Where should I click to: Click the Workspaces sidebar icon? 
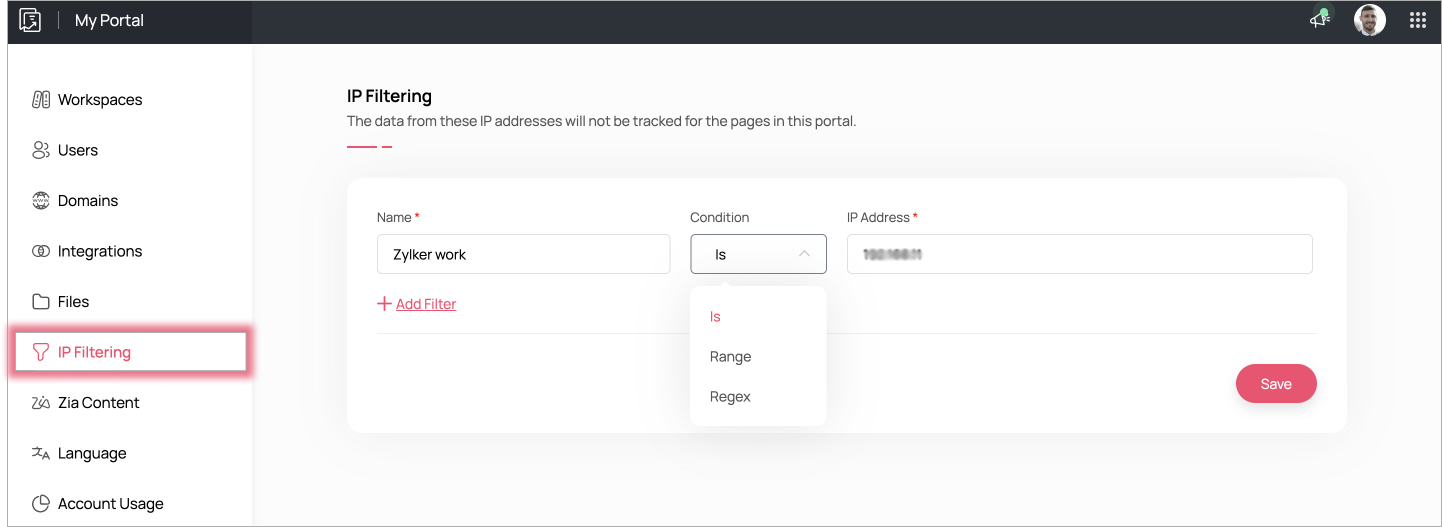pyautogui.click(x=41, y=100)
